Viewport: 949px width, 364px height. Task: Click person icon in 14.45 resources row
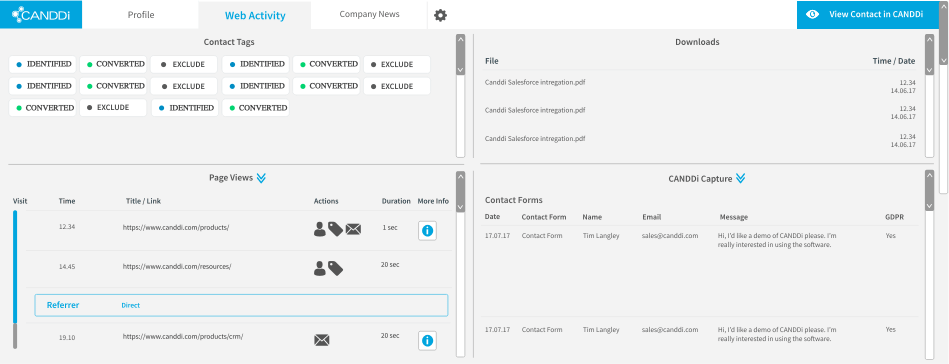pyautogui.click(x=320, y=268)
